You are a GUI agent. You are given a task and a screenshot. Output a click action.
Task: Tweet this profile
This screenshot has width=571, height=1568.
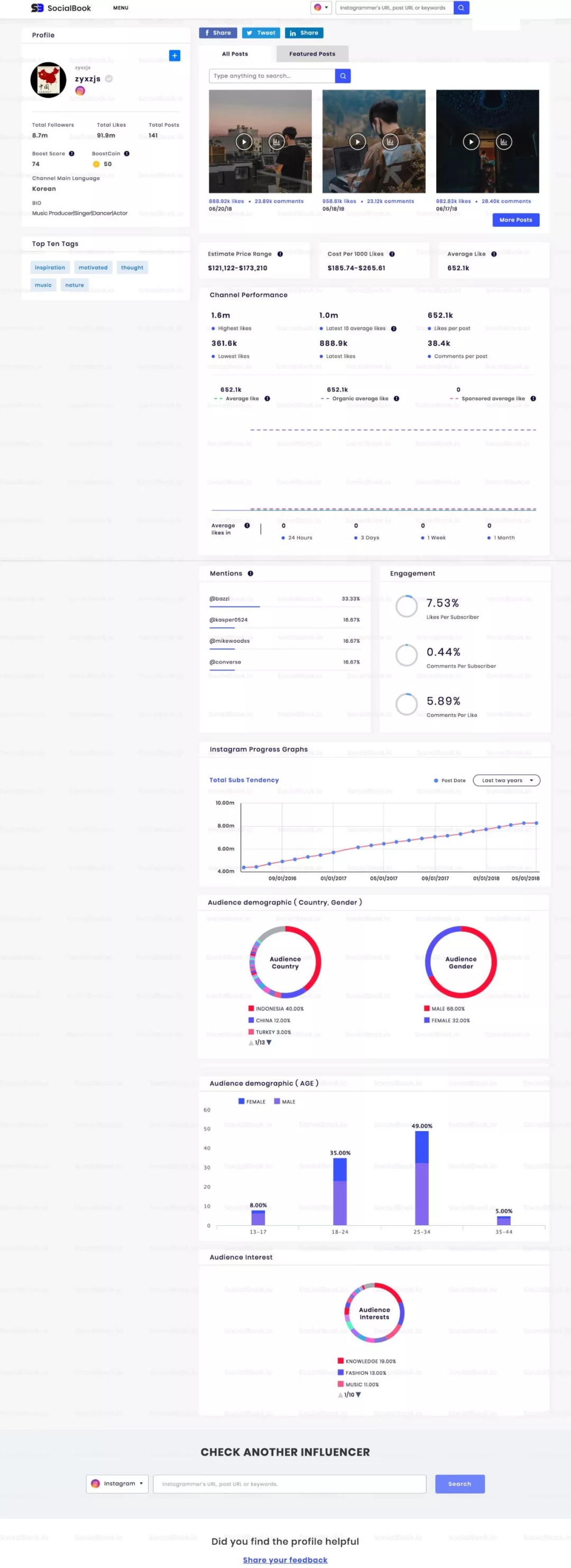261,33
